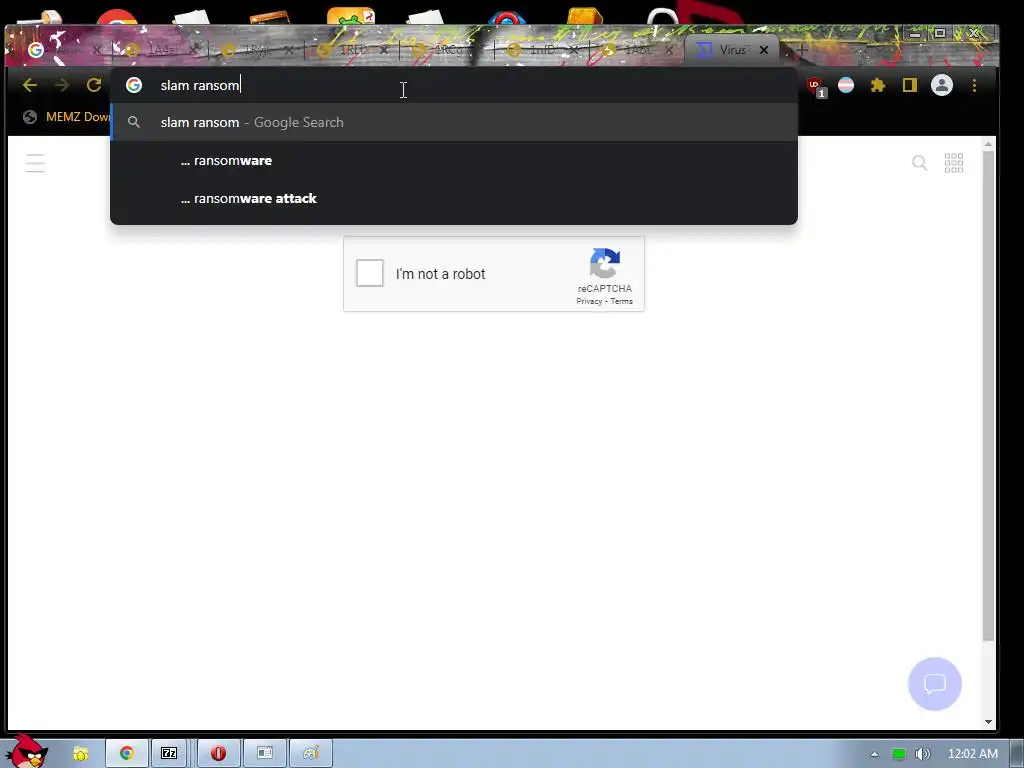
Task: Switch to the tab labeled 1A4a
Action: 161,50
